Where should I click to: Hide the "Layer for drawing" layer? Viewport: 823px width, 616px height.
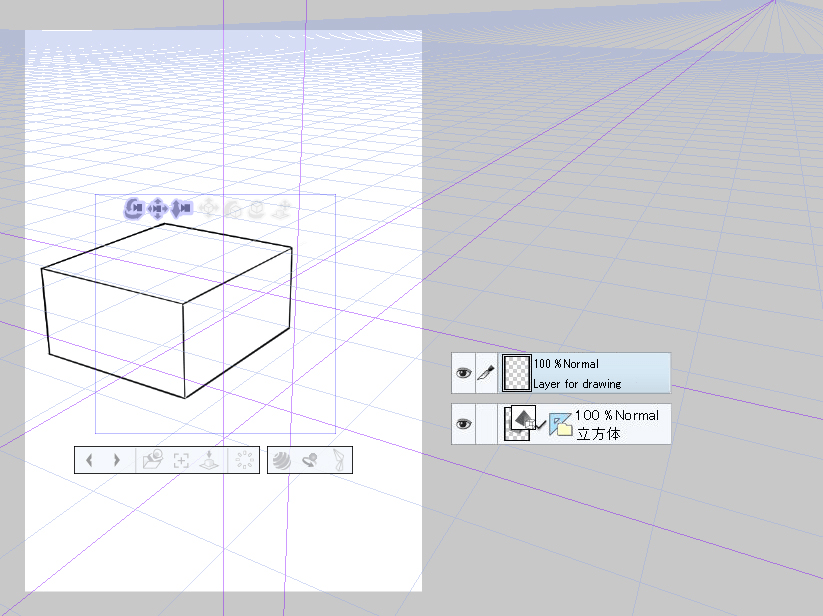tap(464, 372)
